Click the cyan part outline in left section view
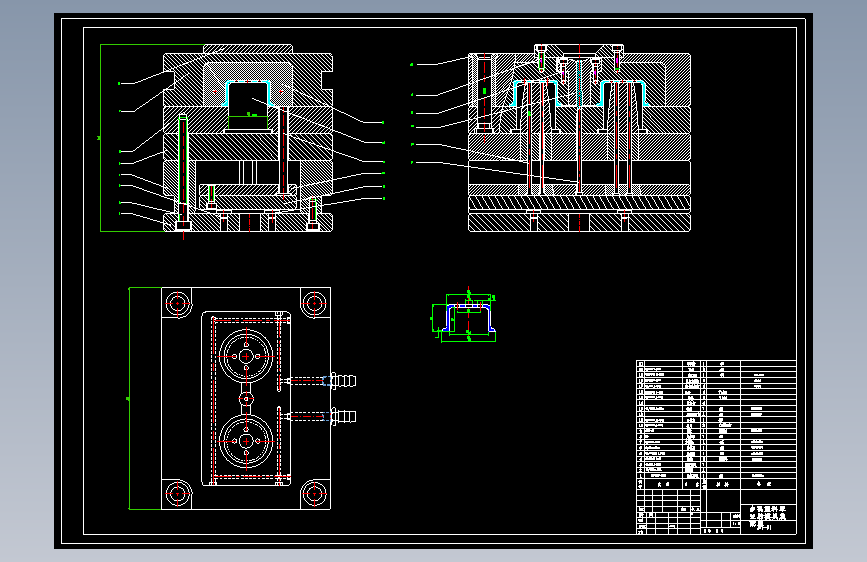 247,92
